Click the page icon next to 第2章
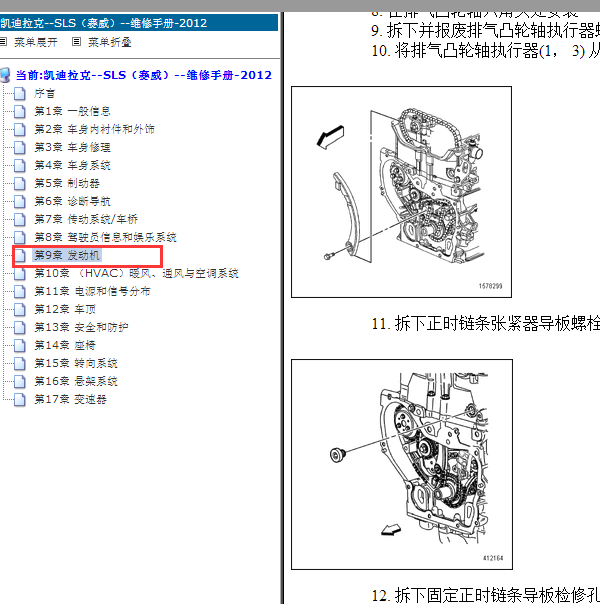 pyautogui.click(x=20, y=129)
